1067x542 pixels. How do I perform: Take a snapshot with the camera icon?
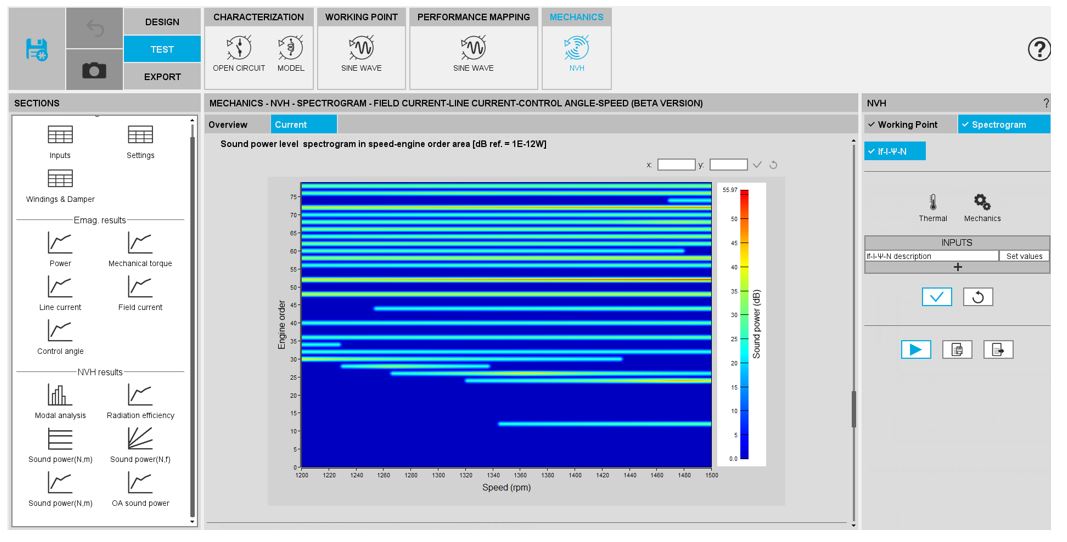coord(94,70)
